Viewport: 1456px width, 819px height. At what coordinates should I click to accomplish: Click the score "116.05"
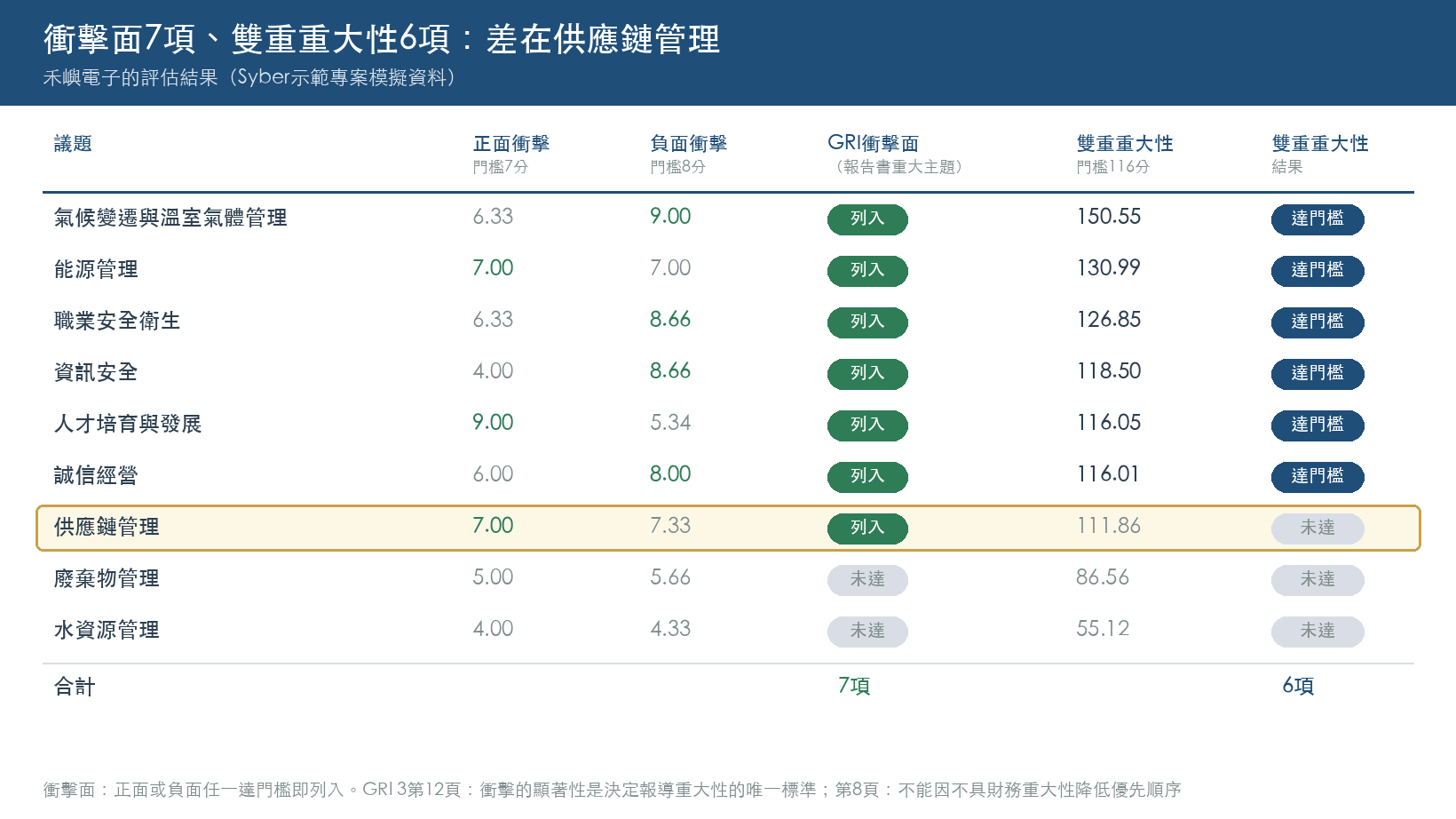coord(1109,423)
